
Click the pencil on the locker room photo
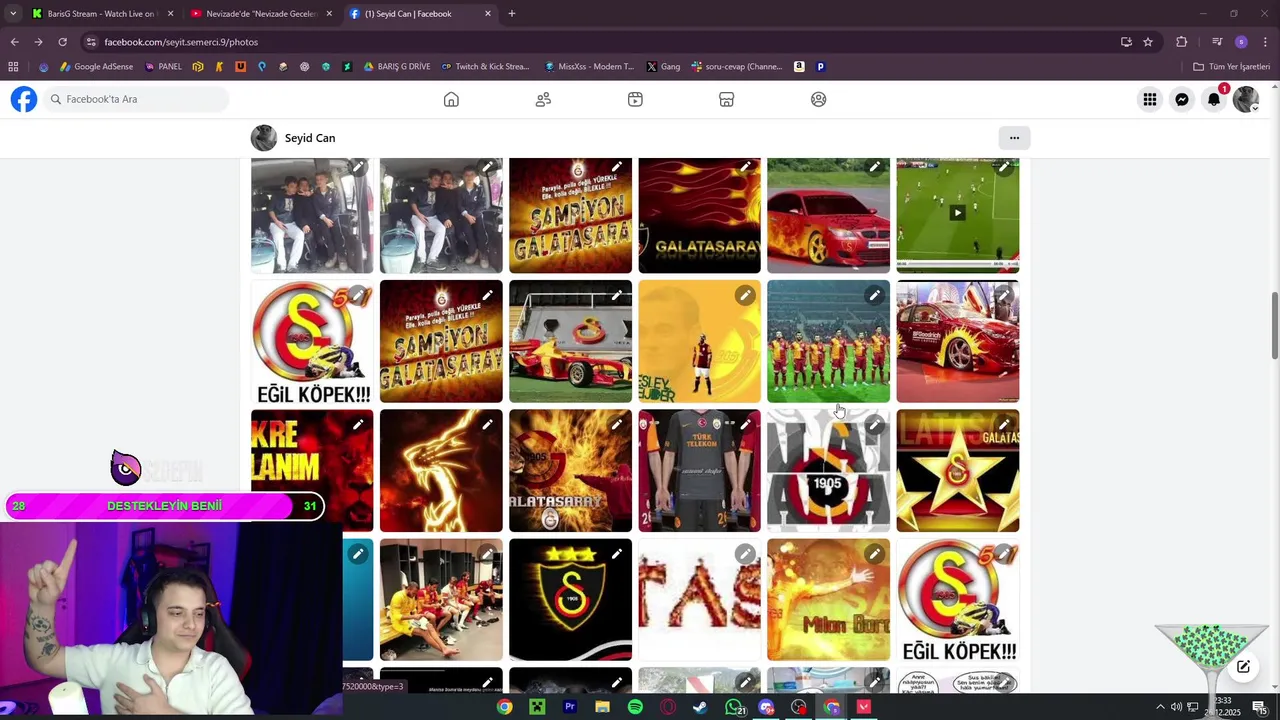(x=488, y=554)
